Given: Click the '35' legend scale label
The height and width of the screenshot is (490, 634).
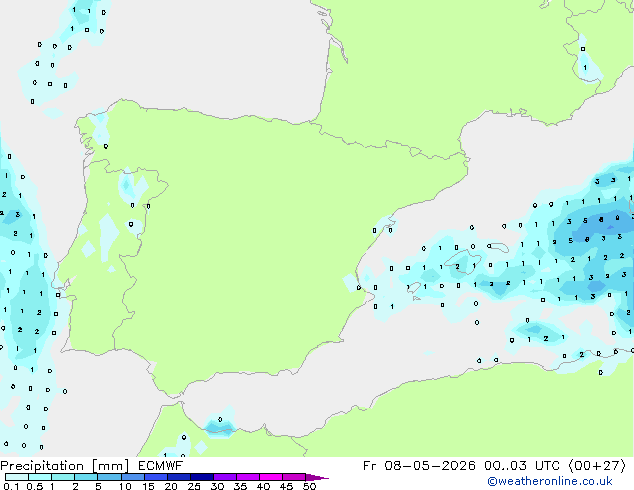Looking at the screenshot, I should tap(240, 486).
